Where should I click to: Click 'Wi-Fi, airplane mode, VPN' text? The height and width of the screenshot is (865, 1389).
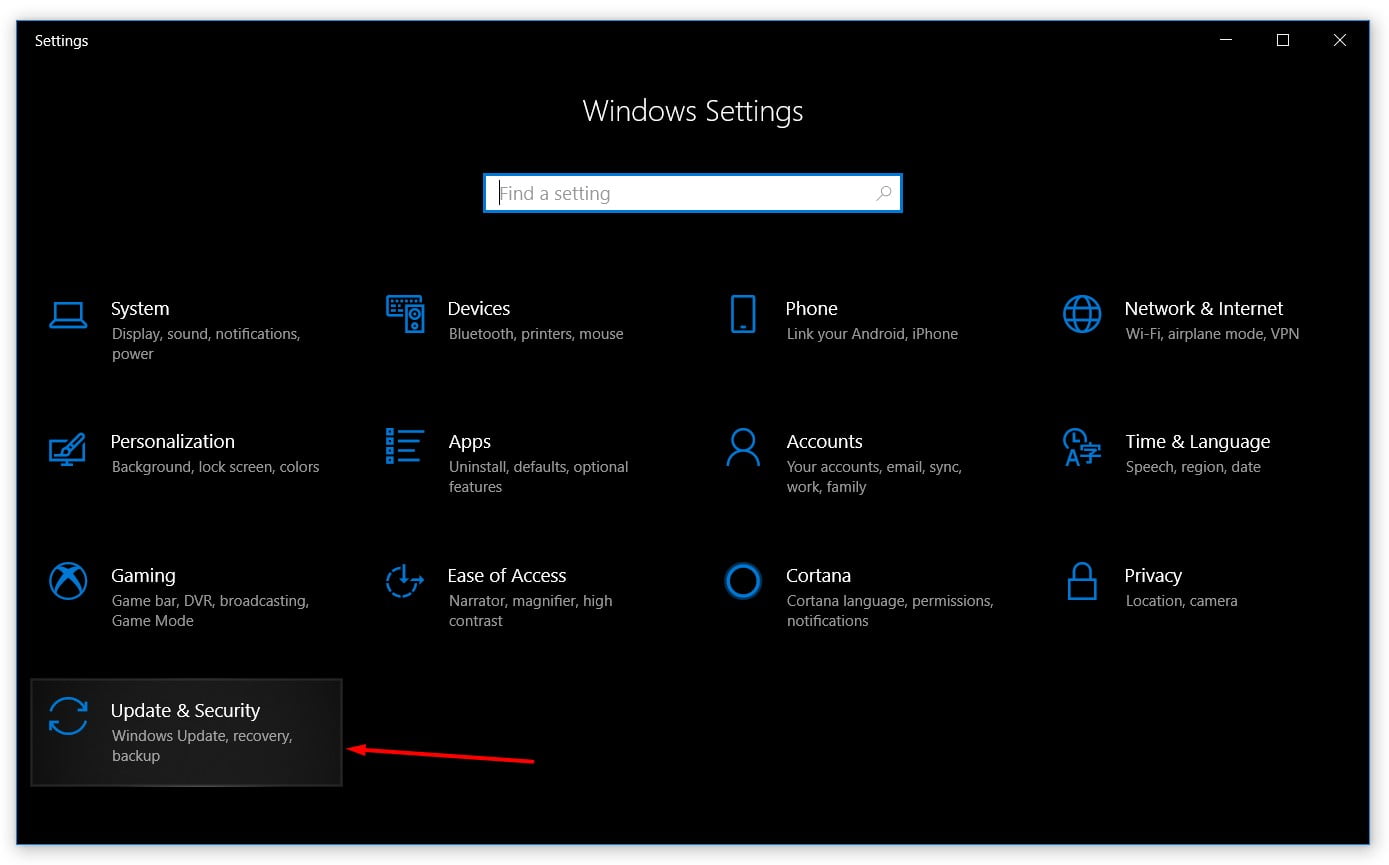pyautogui.click(x=1213, y=334)
